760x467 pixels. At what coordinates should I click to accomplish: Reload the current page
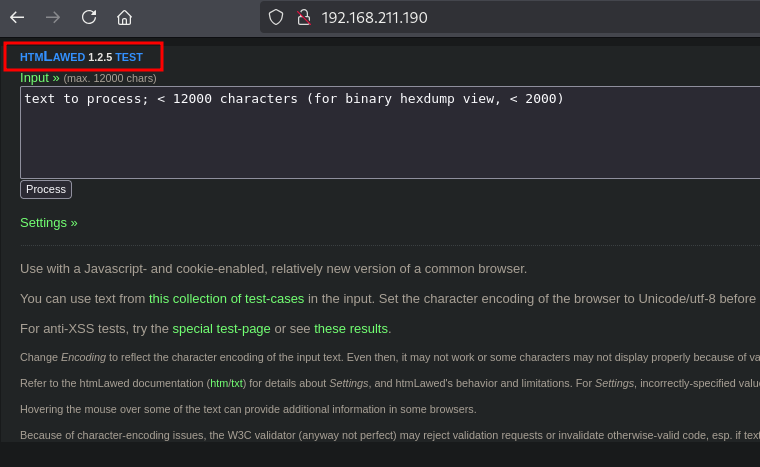[x=89, y=17]
